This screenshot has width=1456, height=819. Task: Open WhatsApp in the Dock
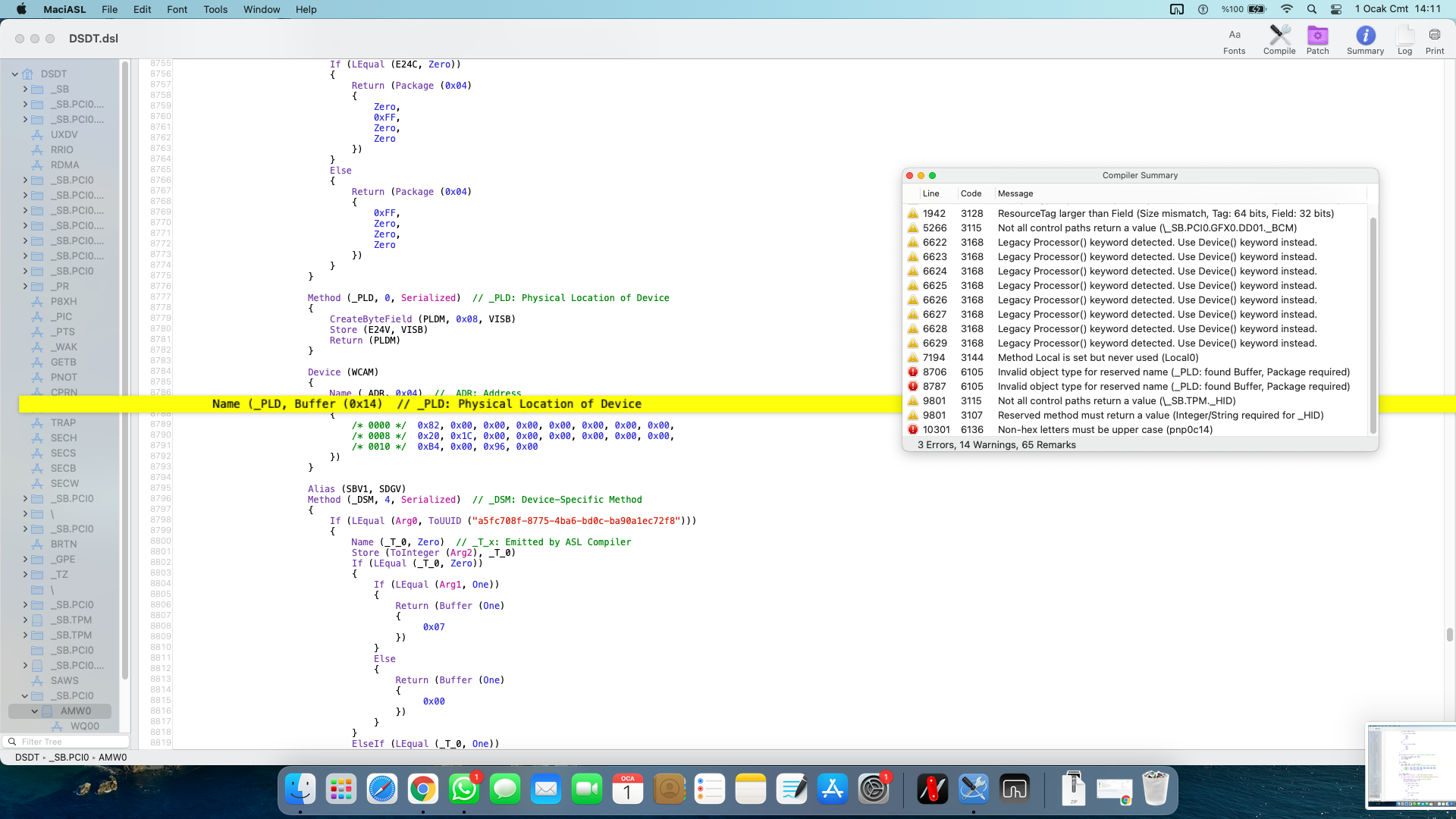(x=464, y=789)
